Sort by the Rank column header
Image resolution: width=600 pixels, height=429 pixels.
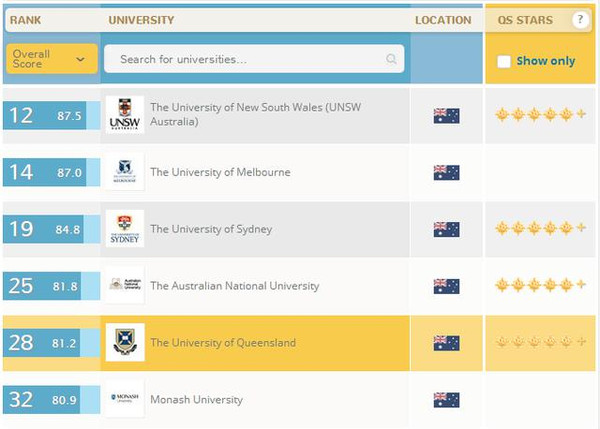point(25,20)
